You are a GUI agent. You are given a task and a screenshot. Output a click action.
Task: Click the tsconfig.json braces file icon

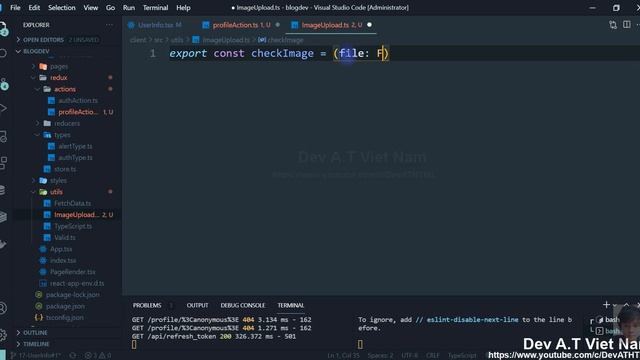[39, 317]
